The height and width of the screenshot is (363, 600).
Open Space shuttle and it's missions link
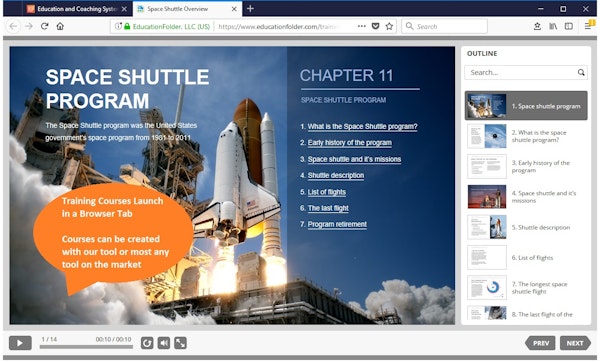(x=354, y=159)
